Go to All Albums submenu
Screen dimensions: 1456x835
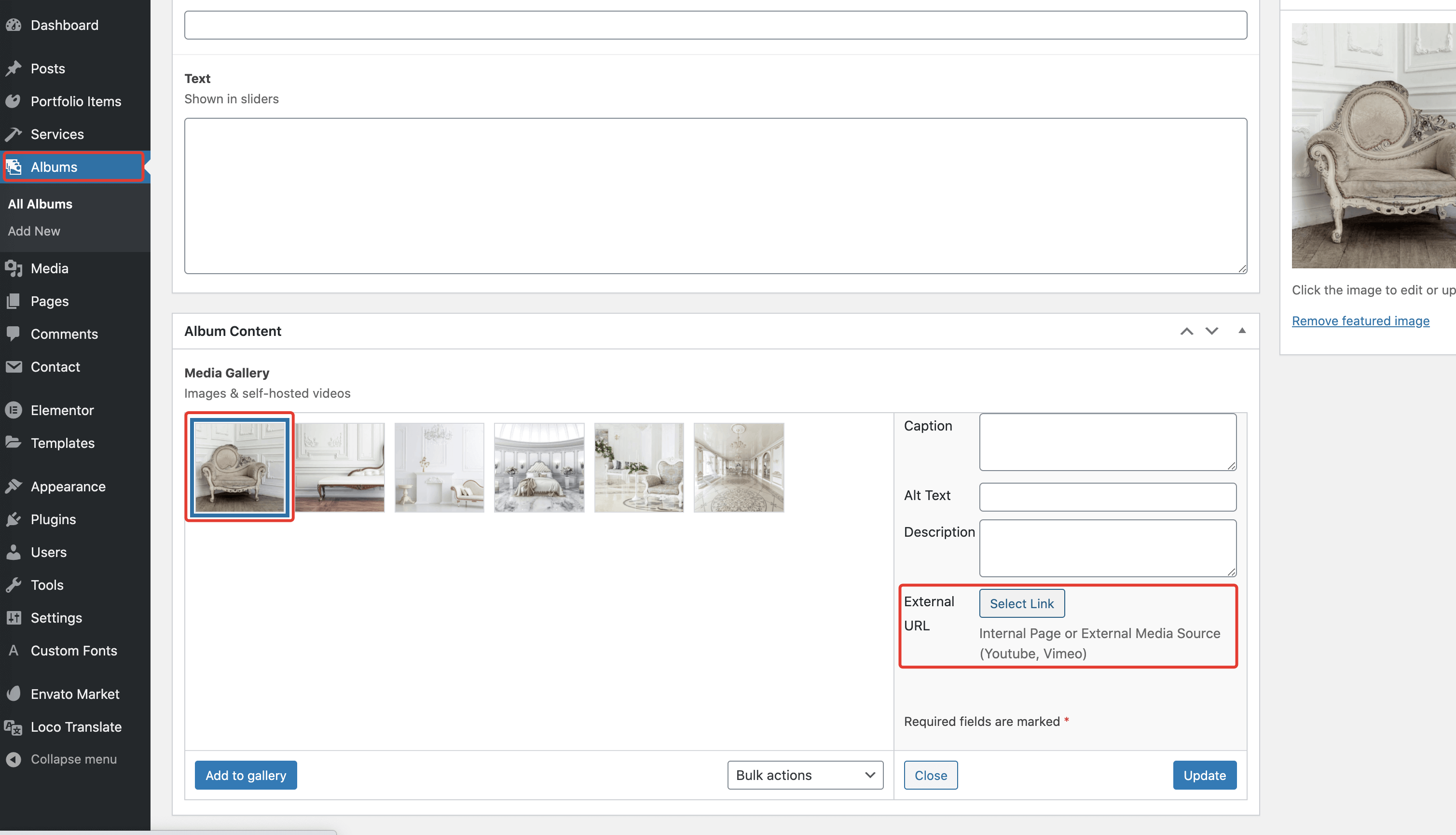point(40,204)
